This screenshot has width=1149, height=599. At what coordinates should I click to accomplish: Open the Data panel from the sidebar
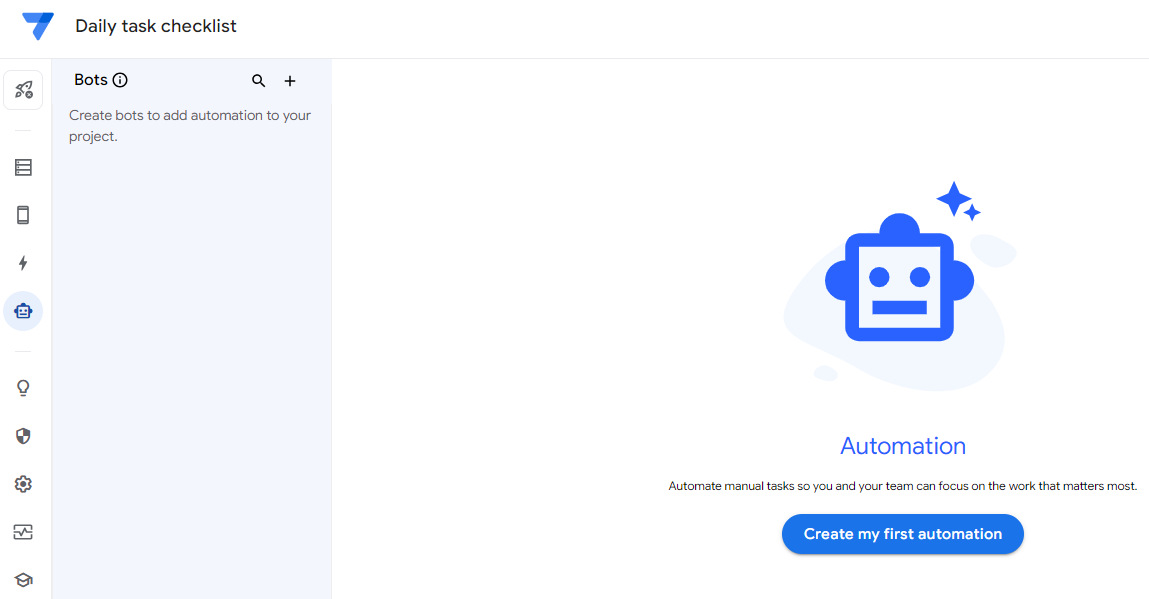pyautogui.click(x=23, y=167)
